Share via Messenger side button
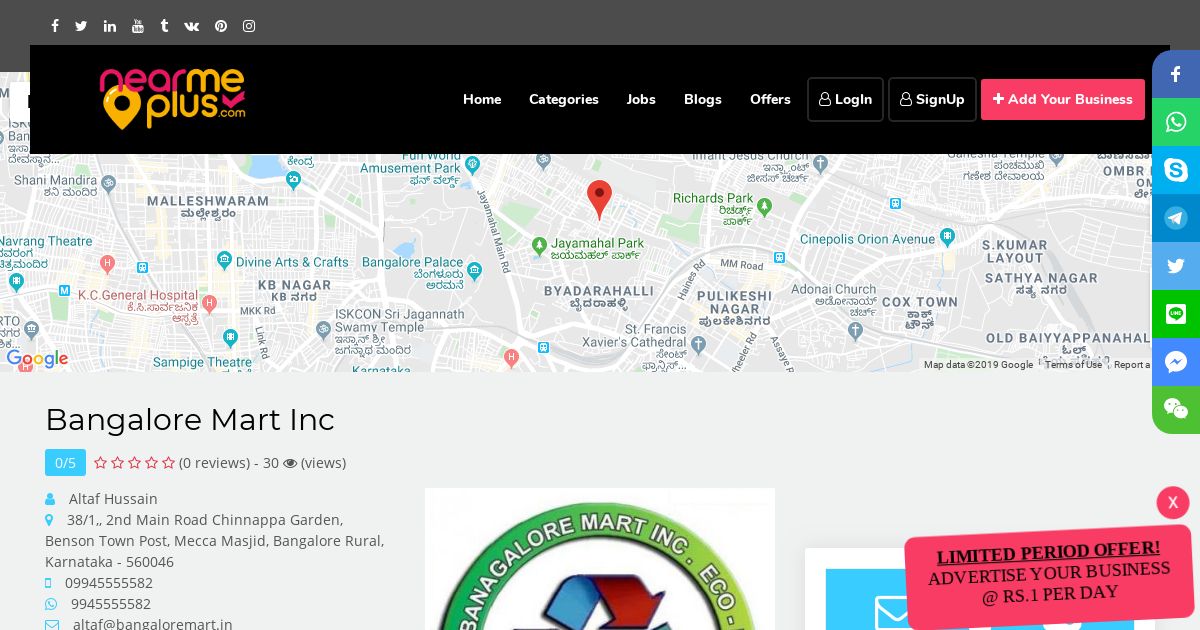This screenshot has height=630, width=1200. click(x=1176, y=362)
